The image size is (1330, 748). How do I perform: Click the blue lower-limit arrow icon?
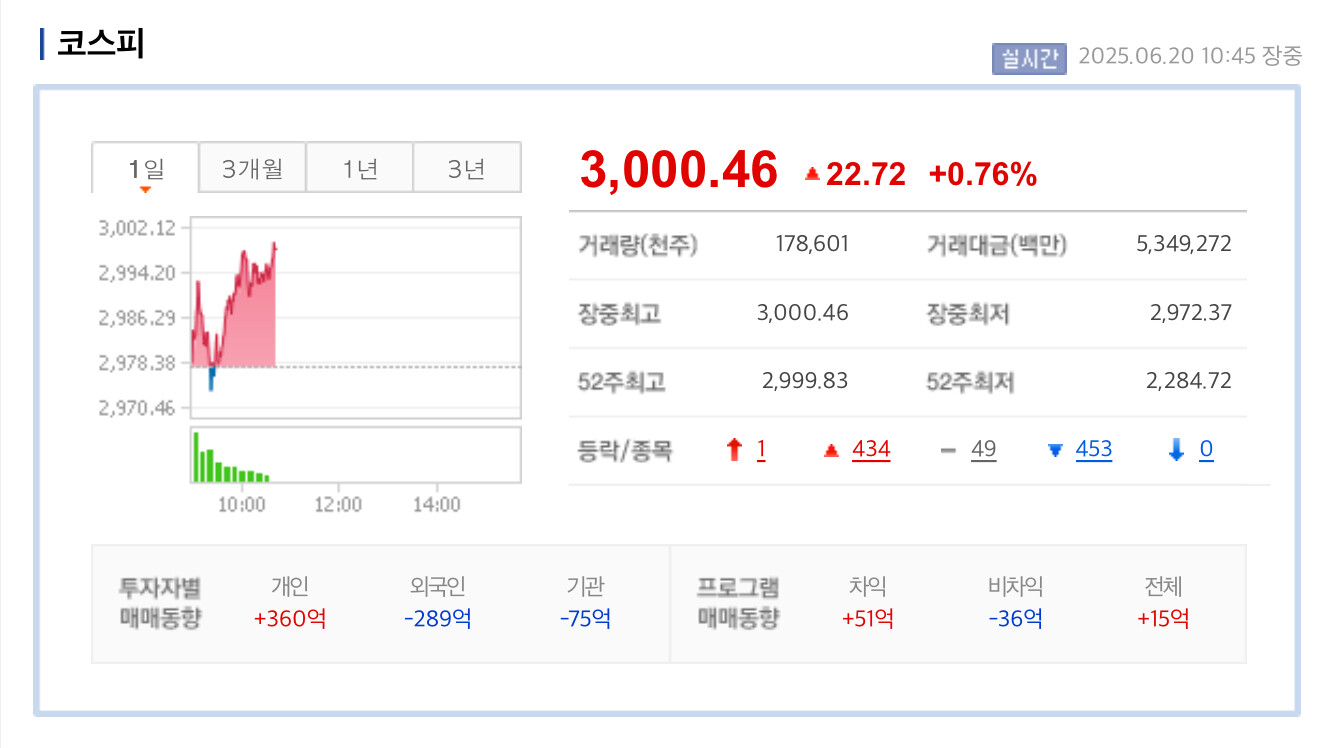tap(1176, 451)
